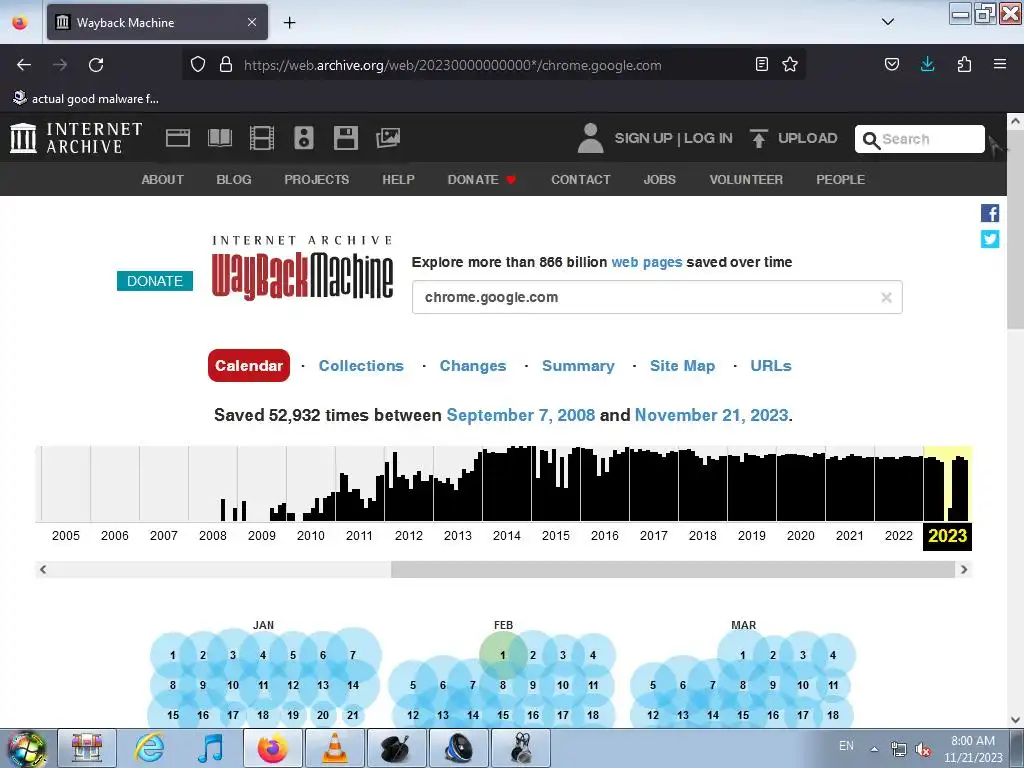Screen dimensions: 1024x768
Task: Share page on Facebook
Action: (x=989, y=213)
